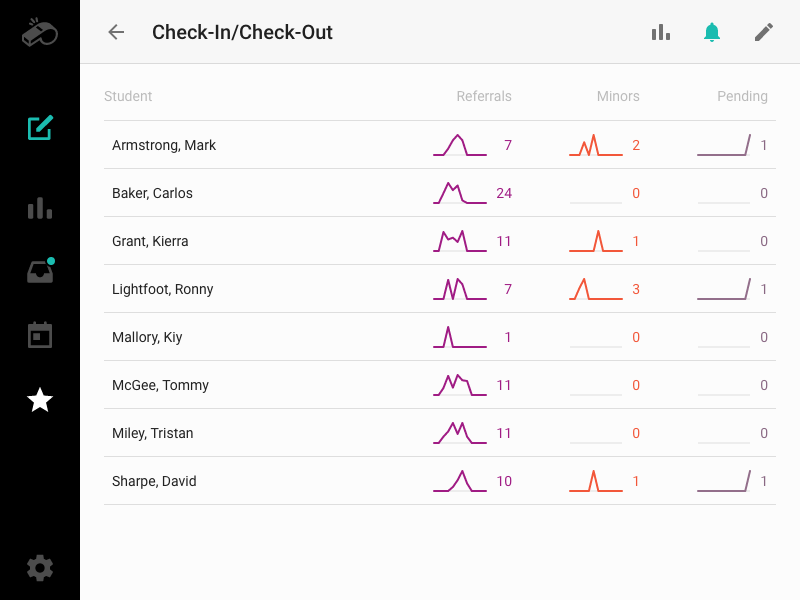800x600 pixels.
Task: Sort by Referrals column header
Action: click(x=483, y=97)
